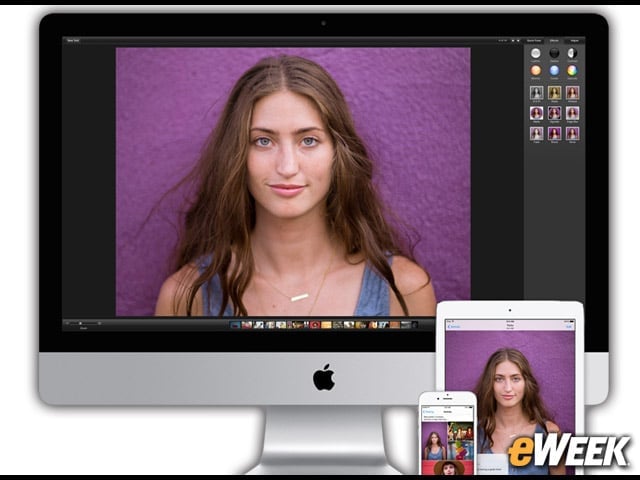The image size is (640, 480).
Task: Select the red circle filmstrip thumbnail
Action: coord(315,325)
